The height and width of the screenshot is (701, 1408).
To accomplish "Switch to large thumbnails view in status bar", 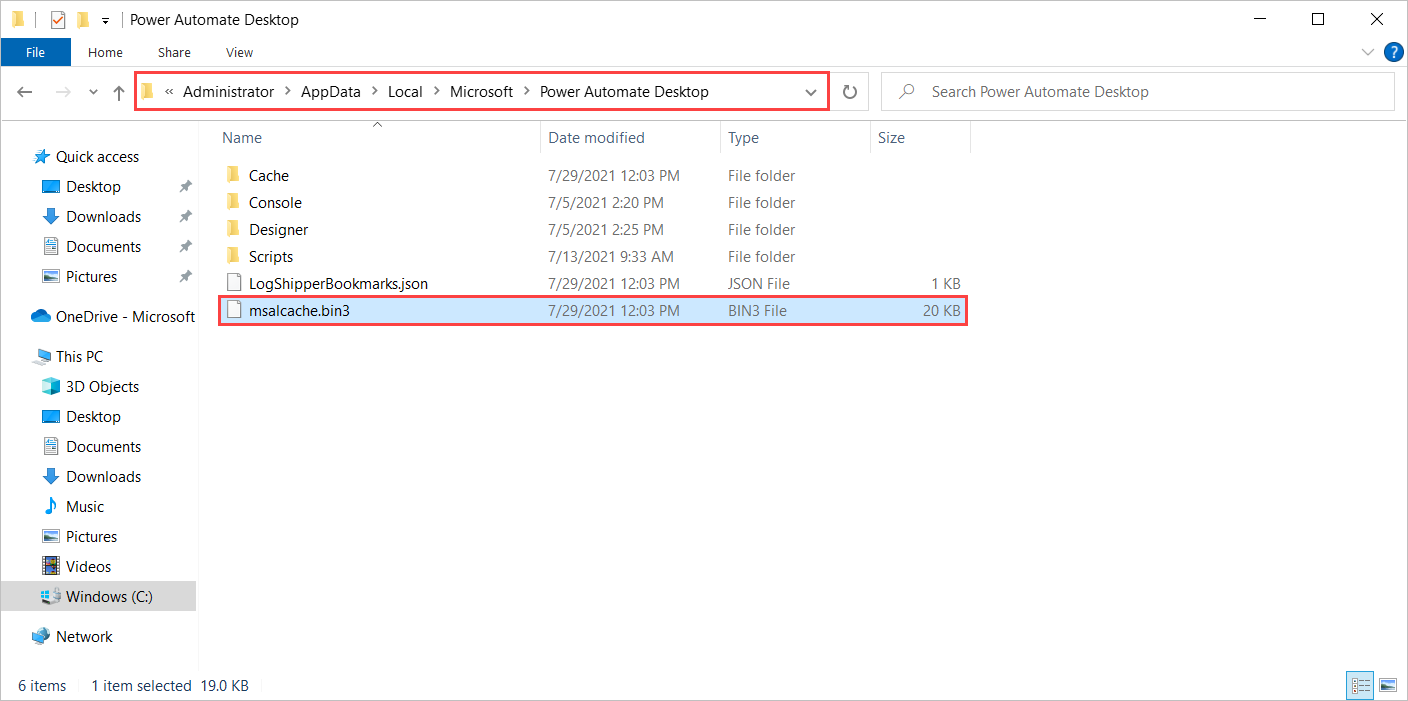I will [x=1388, y=685].
